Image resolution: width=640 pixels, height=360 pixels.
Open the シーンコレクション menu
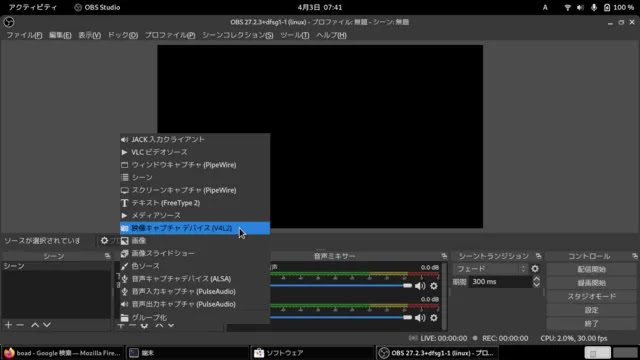[238, 35]
